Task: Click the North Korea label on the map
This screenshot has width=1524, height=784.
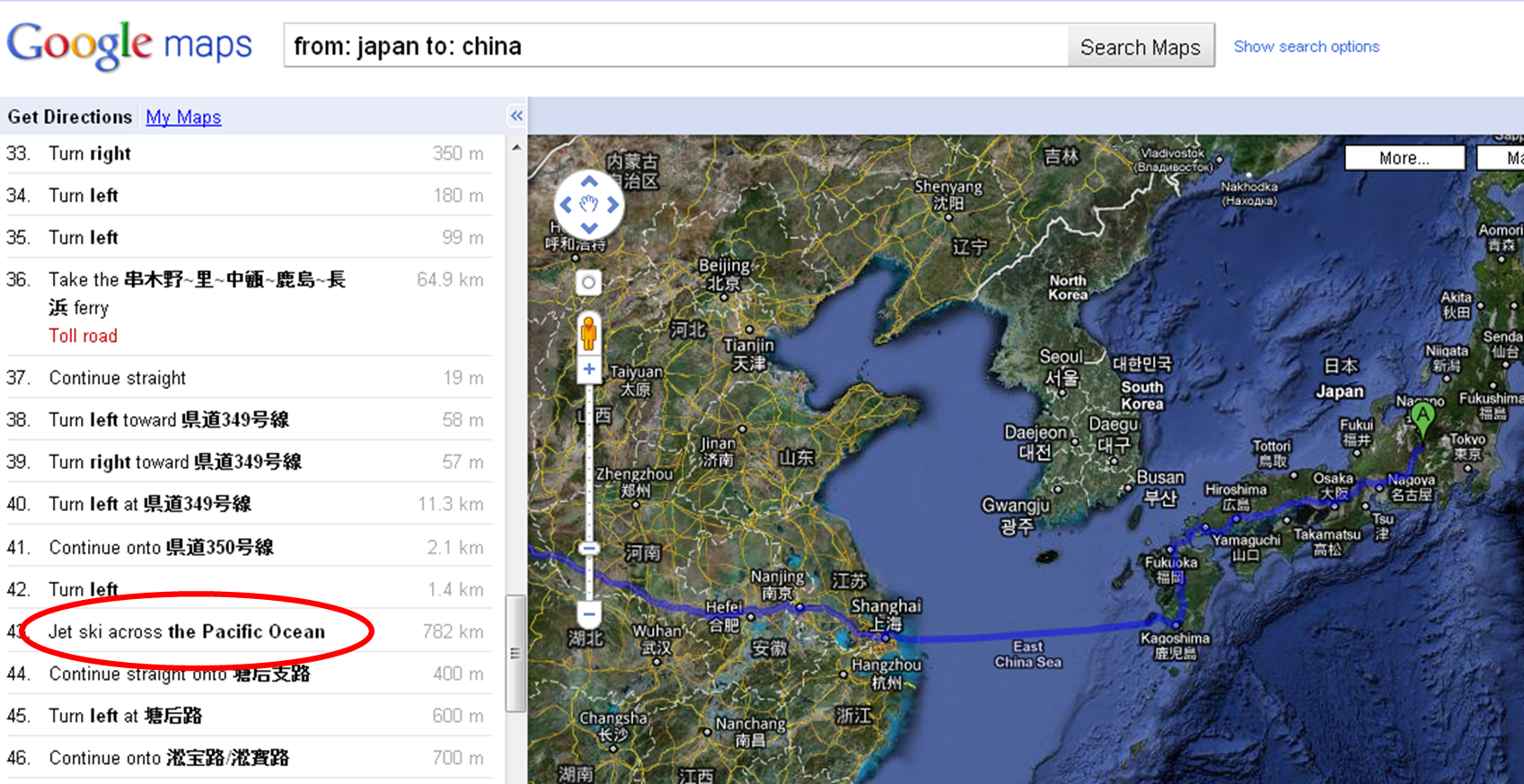Action: (1068, 287)
